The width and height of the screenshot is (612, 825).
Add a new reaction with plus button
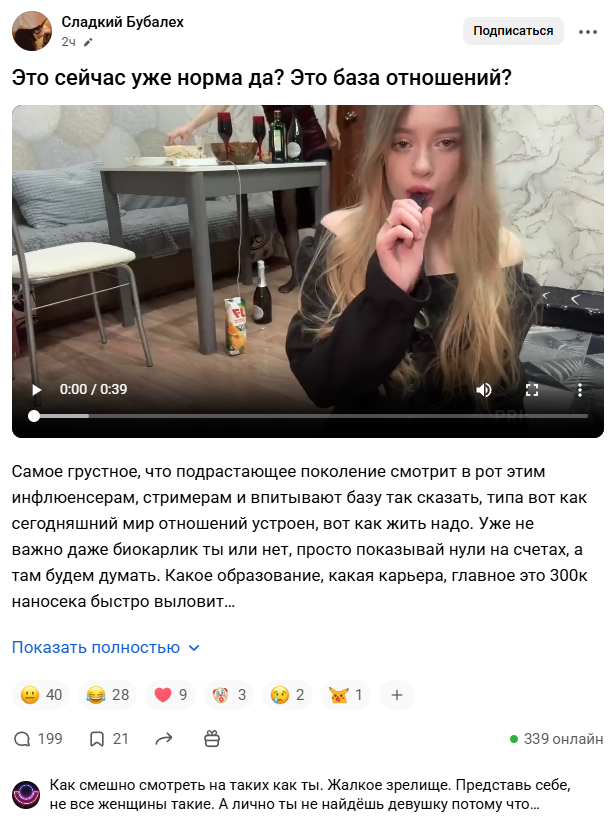[x=397, y=695]
